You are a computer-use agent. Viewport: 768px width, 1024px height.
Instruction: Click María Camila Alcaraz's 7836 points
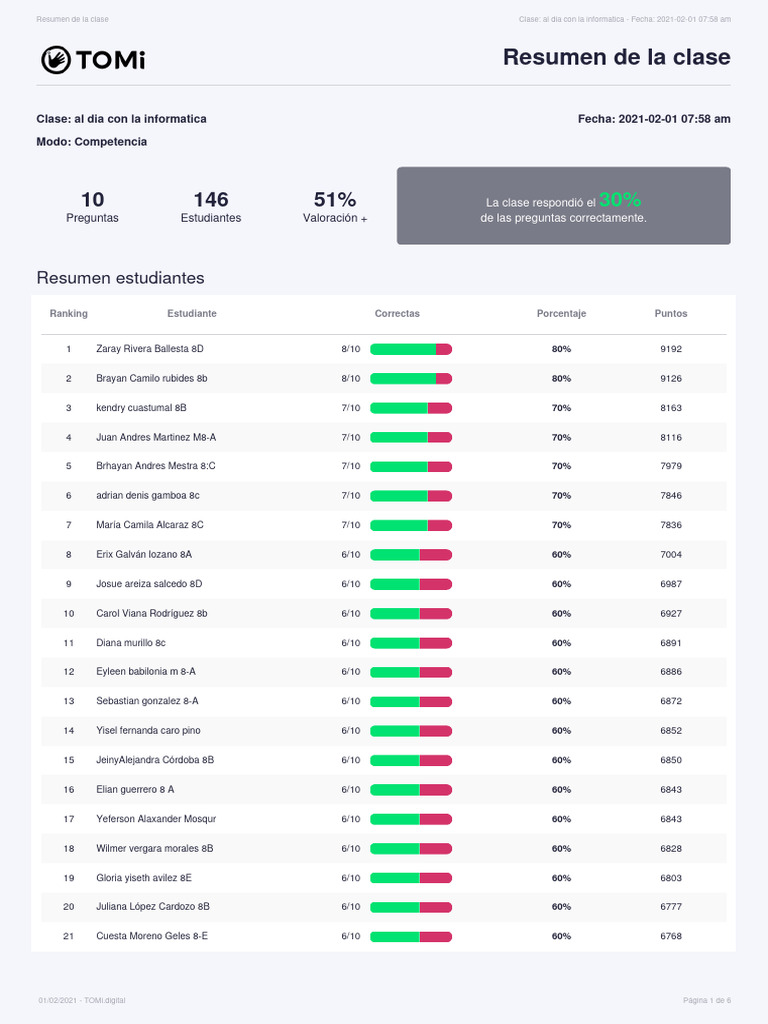671,525
